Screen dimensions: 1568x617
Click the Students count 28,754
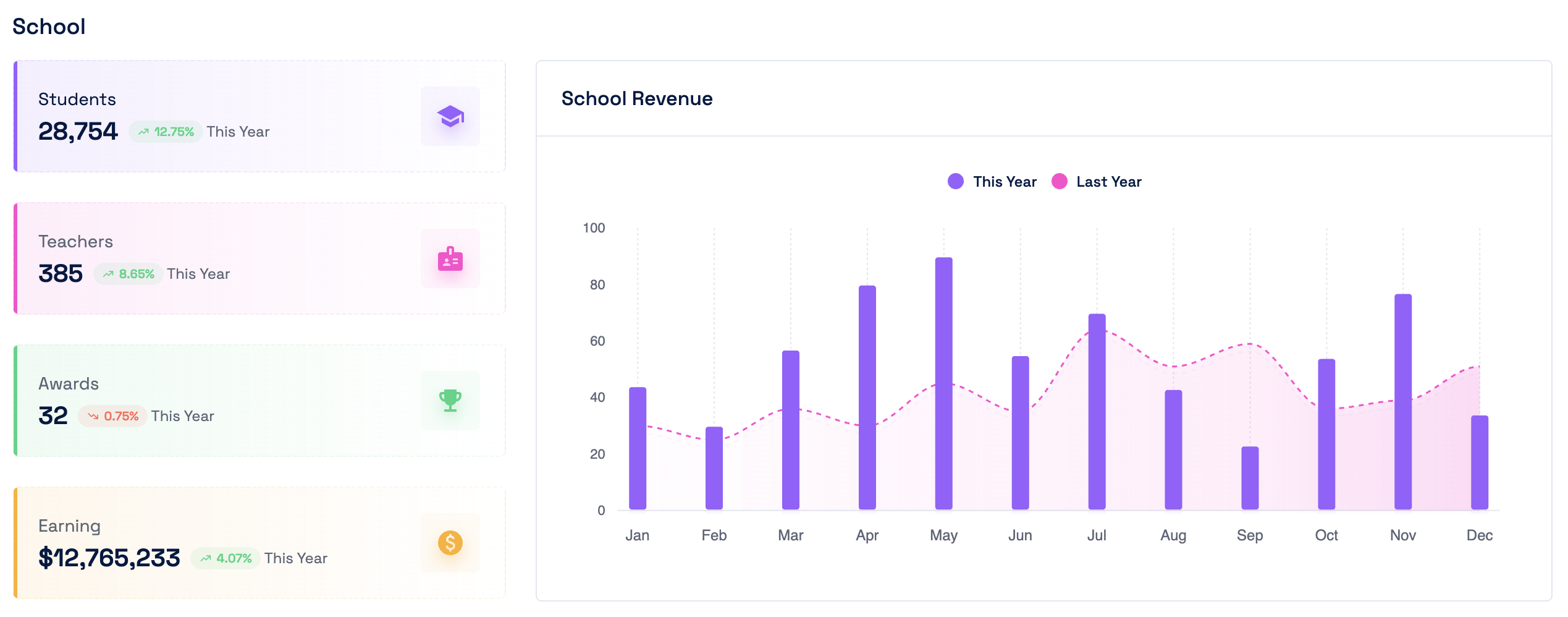click(78, 132)
